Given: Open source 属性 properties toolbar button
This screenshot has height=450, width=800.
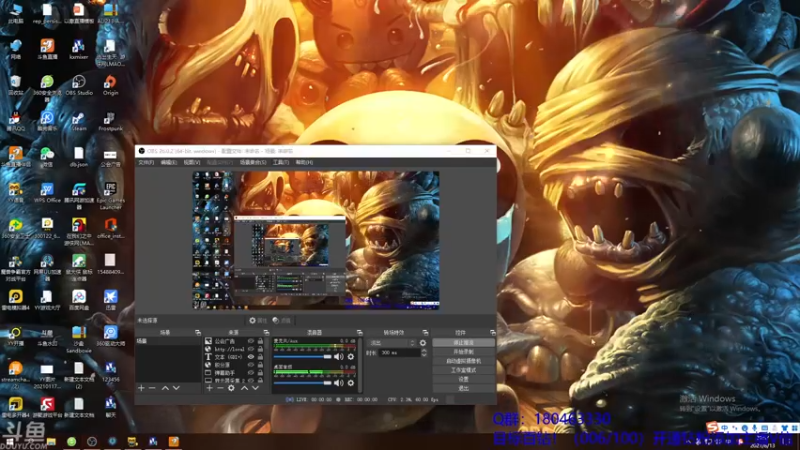Looking at the screenshot, I should 258,320.
